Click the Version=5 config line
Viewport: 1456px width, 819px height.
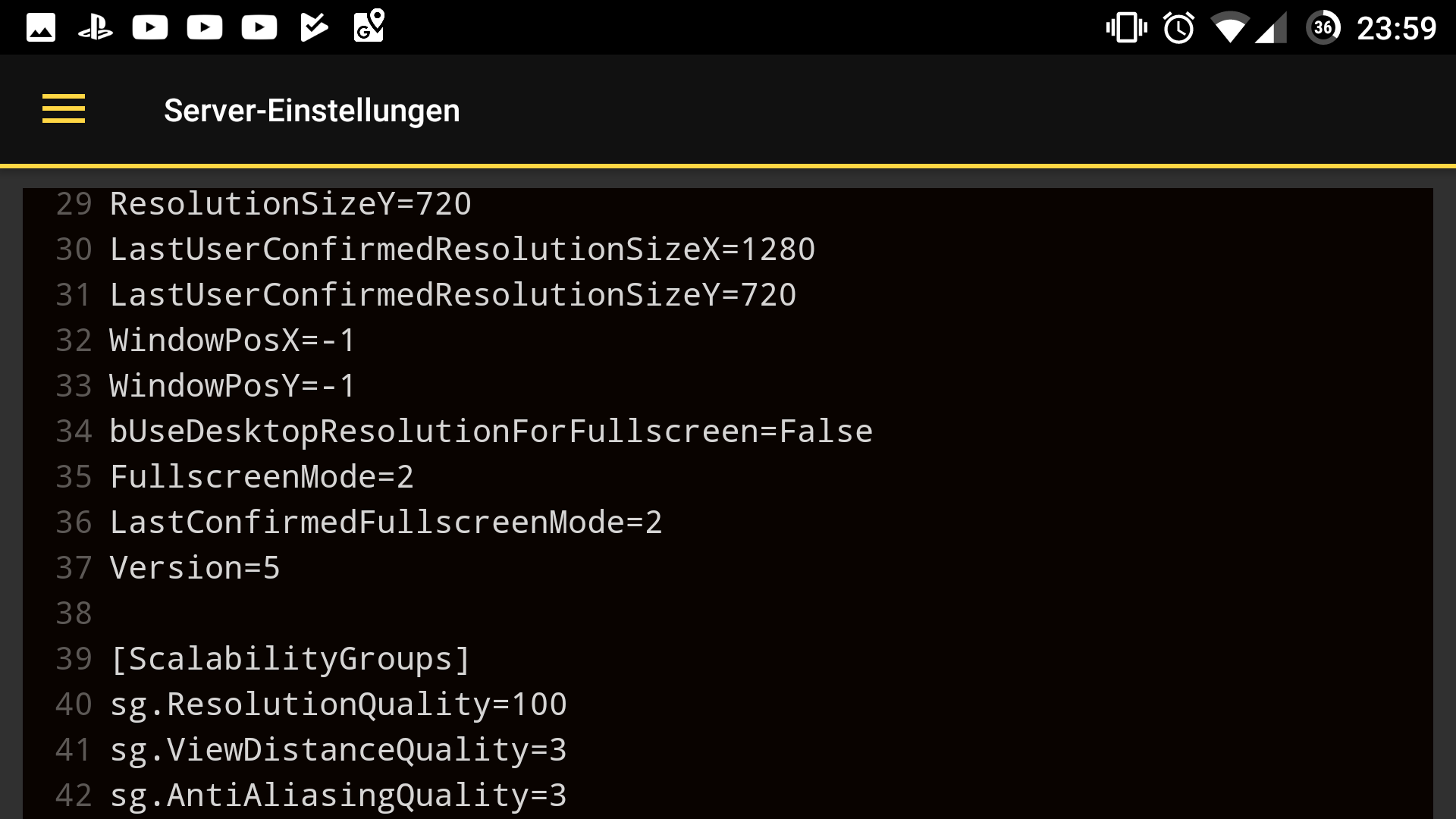point(195,568)
